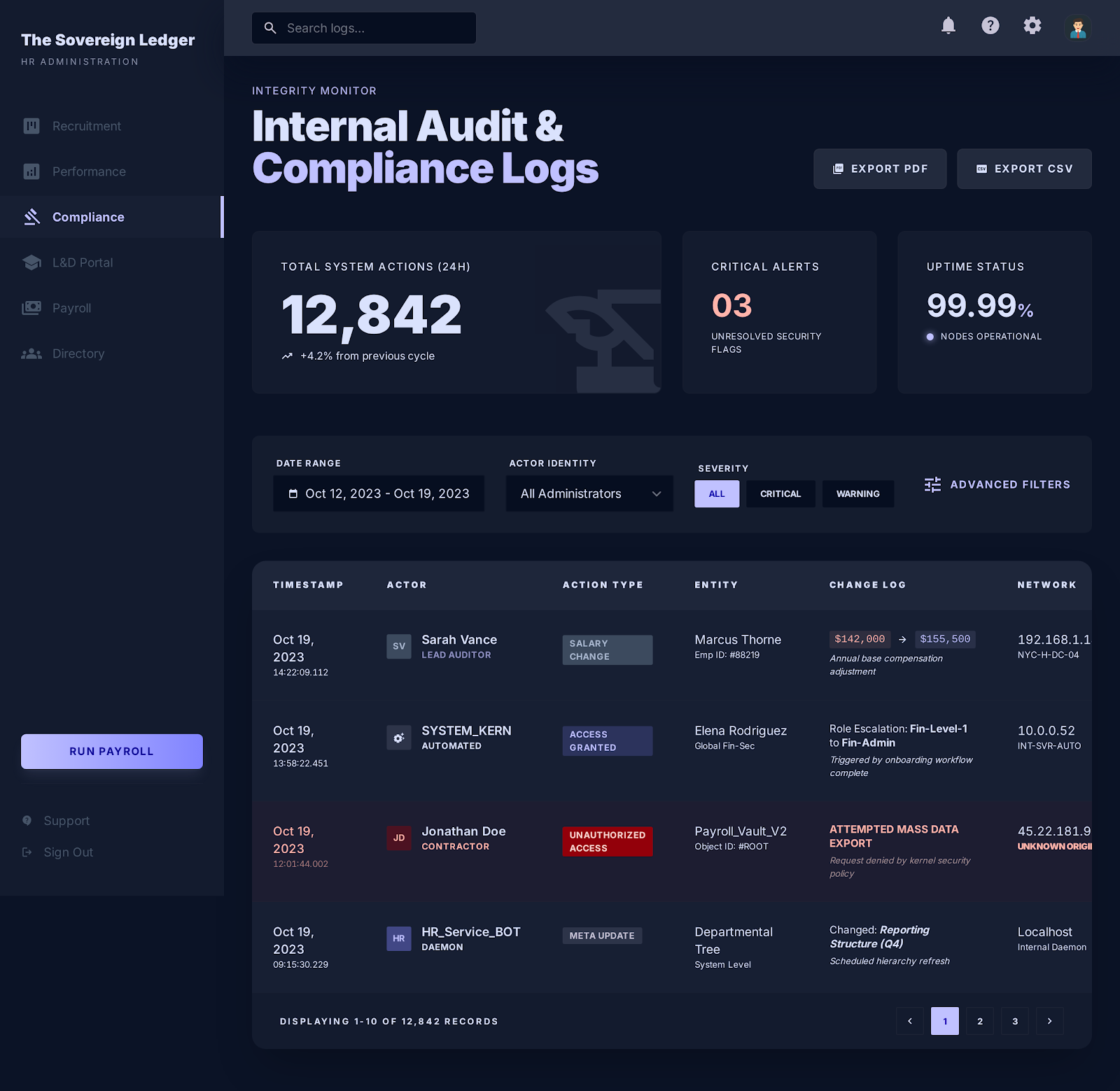Open the Support link
This screenshot has width=1120, height=1091.
point(57,820)
